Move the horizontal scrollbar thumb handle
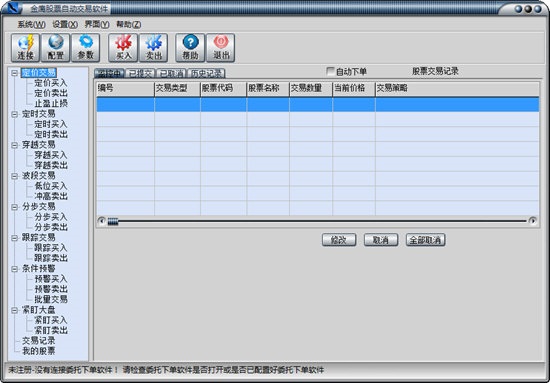The image size is (550, 383). pos(113,221)
